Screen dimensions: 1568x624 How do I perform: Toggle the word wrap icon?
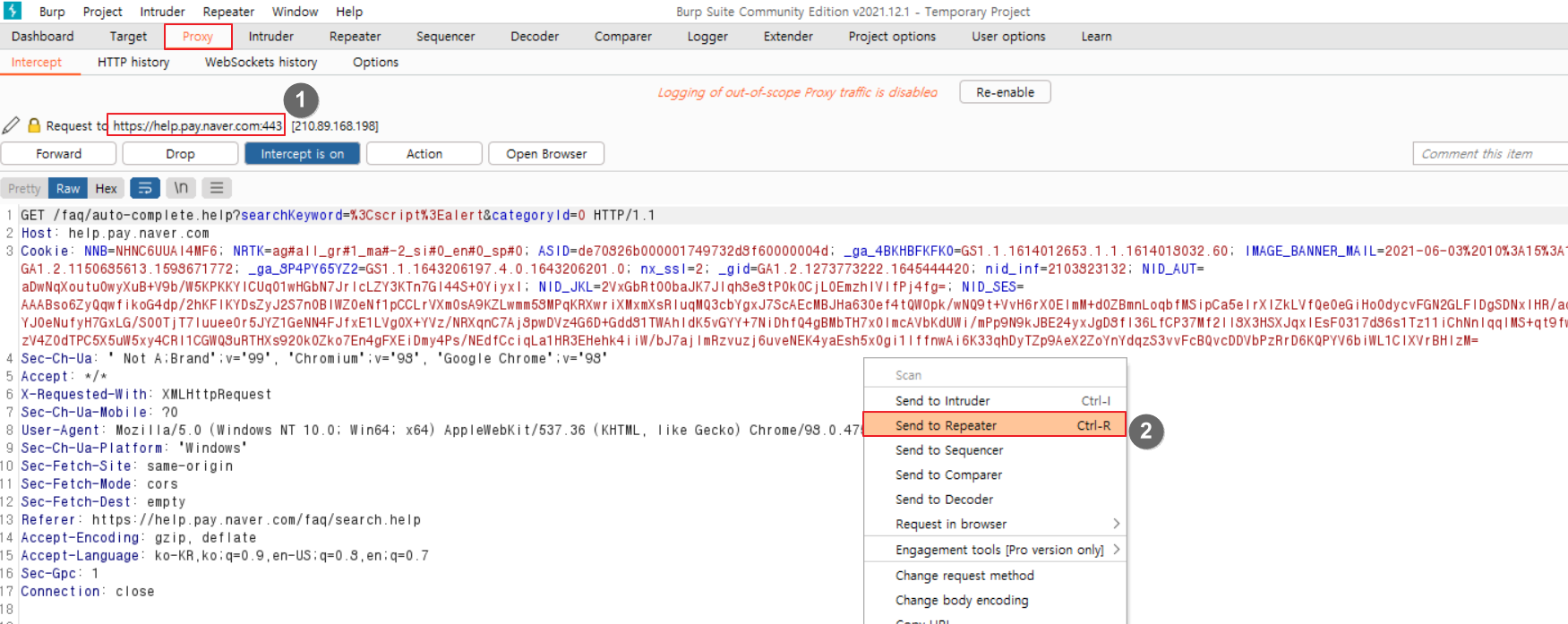click(145, 188)
